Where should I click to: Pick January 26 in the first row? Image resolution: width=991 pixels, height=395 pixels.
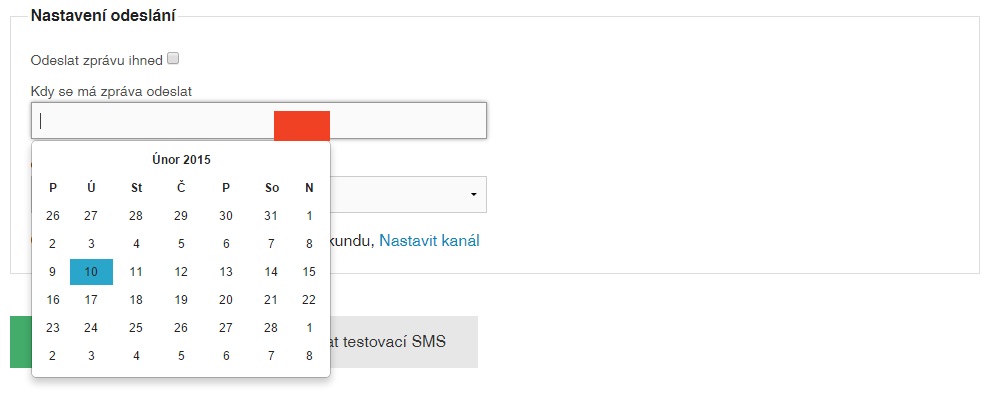pyautogui.click(x=53, y=216)
